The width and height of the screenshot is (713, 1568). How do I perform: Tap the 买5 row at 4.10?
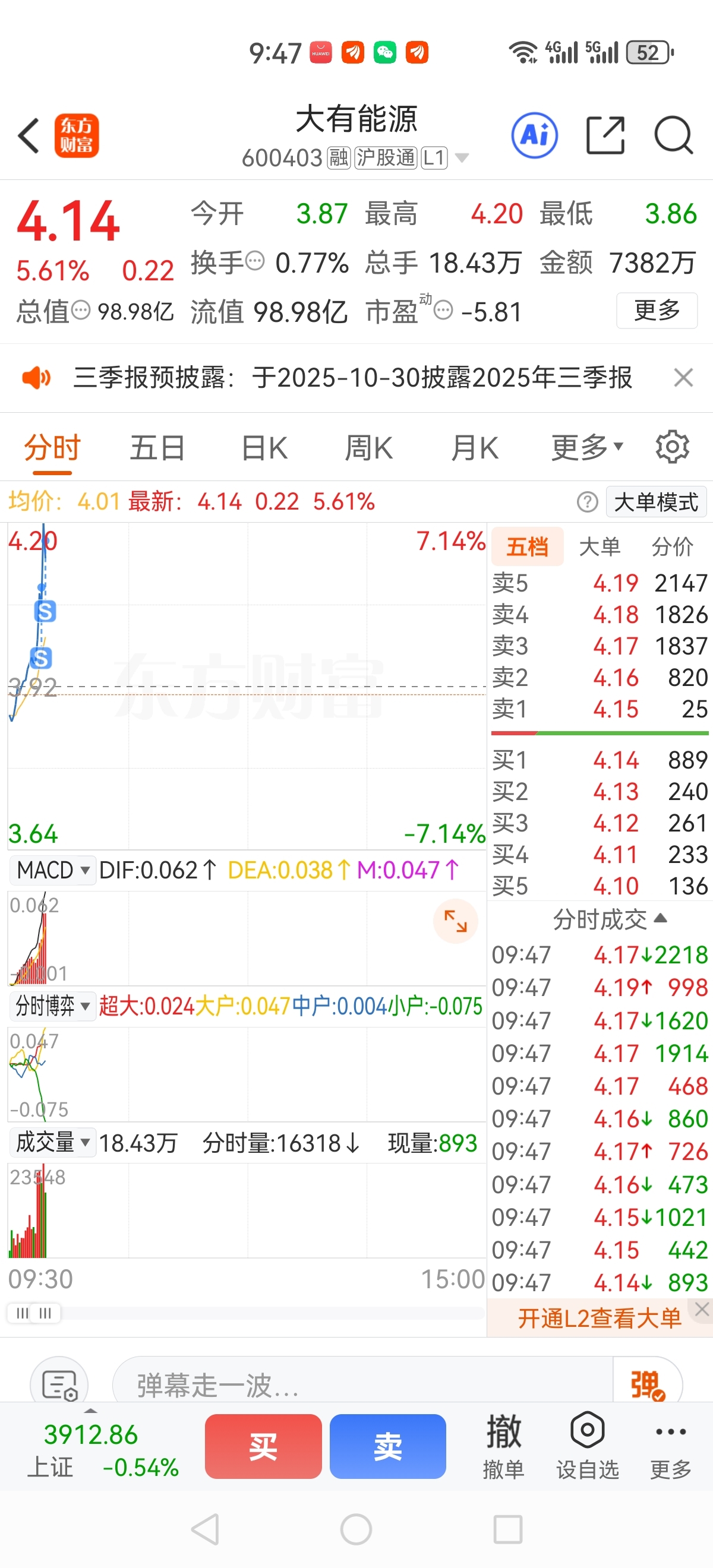600,886
